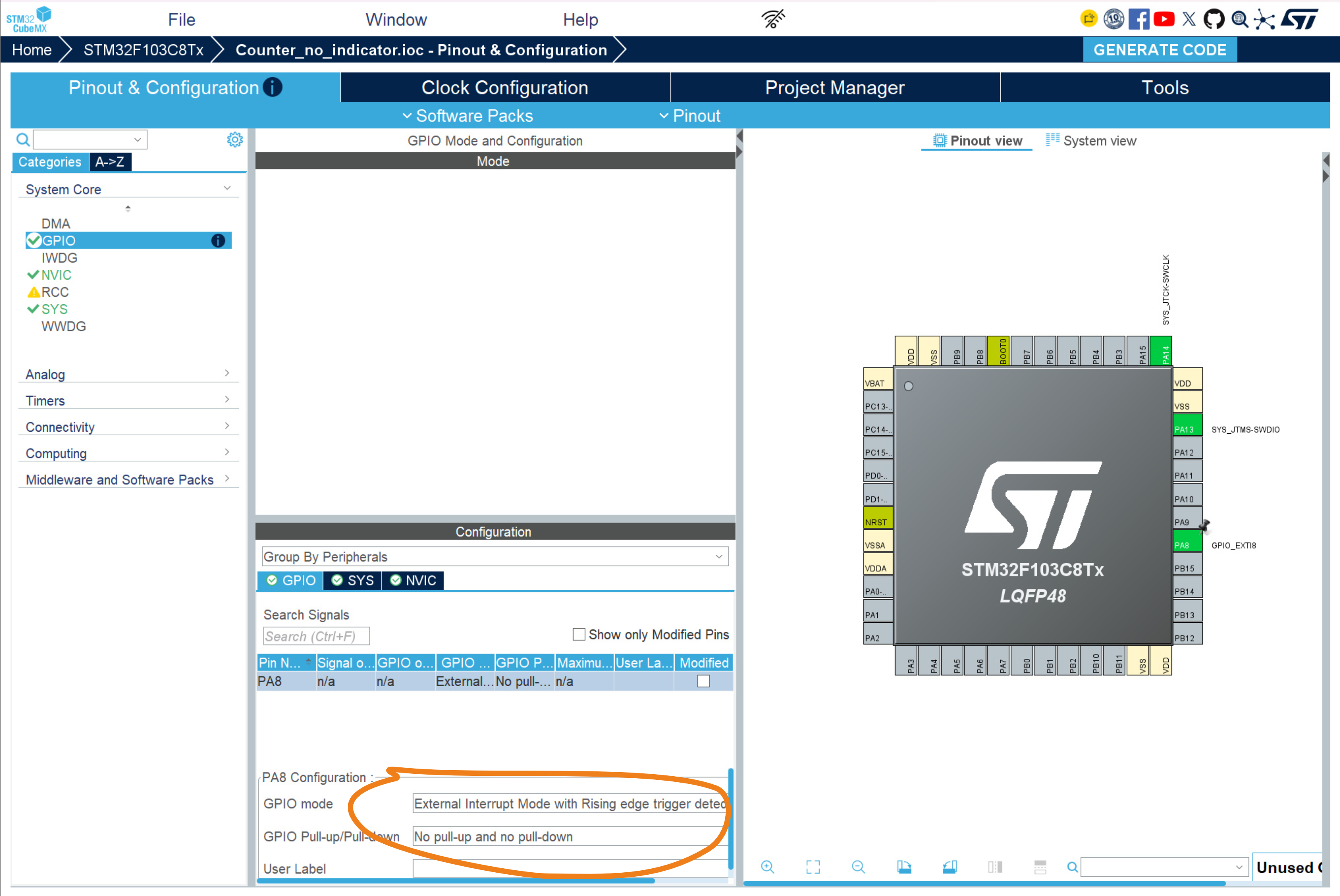Click the globe magnifier icon in header

click(1239, 19)
